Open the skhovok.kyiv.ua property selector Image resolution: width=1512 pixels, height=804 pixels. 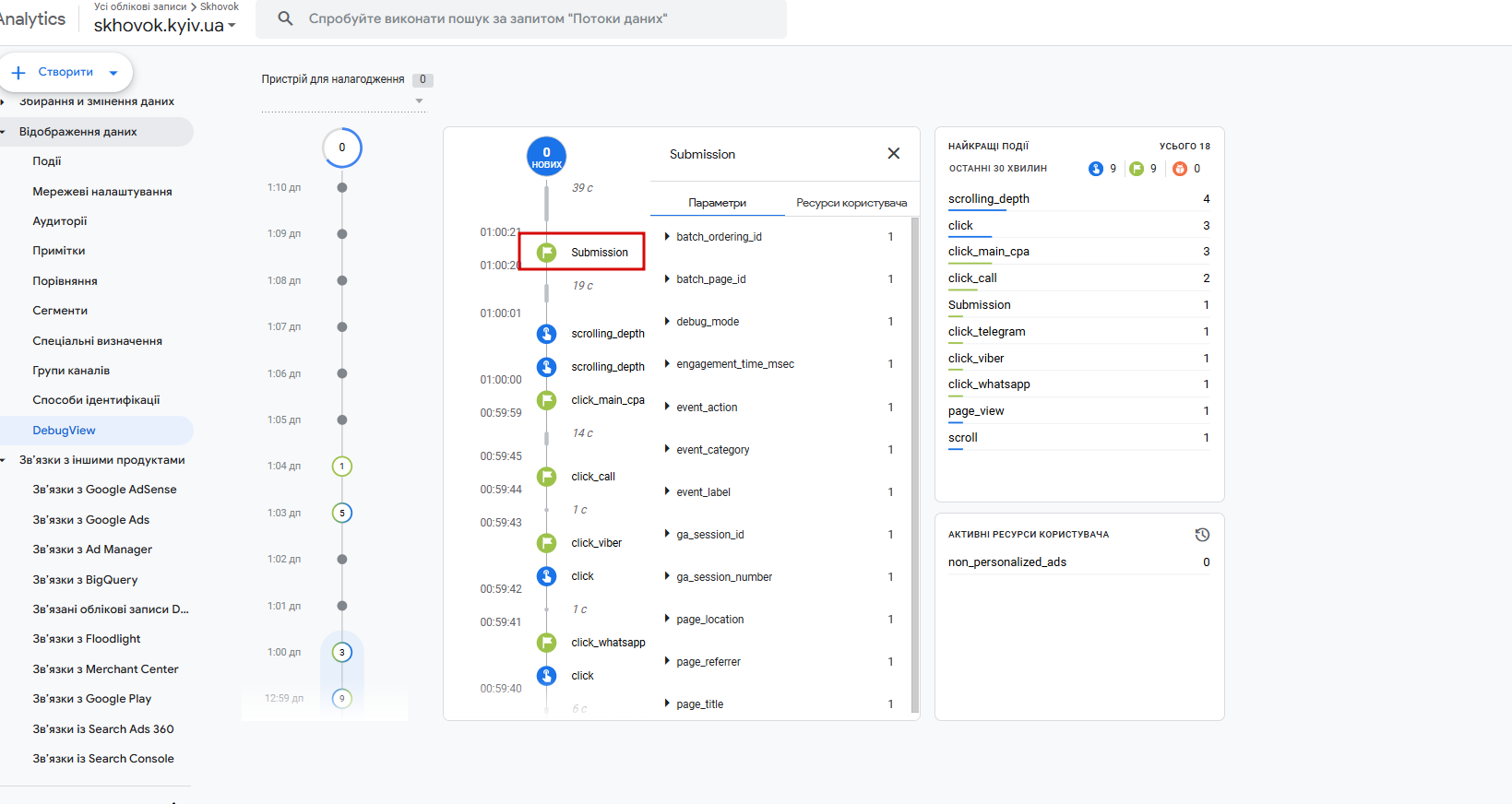[x=164, y=25]
